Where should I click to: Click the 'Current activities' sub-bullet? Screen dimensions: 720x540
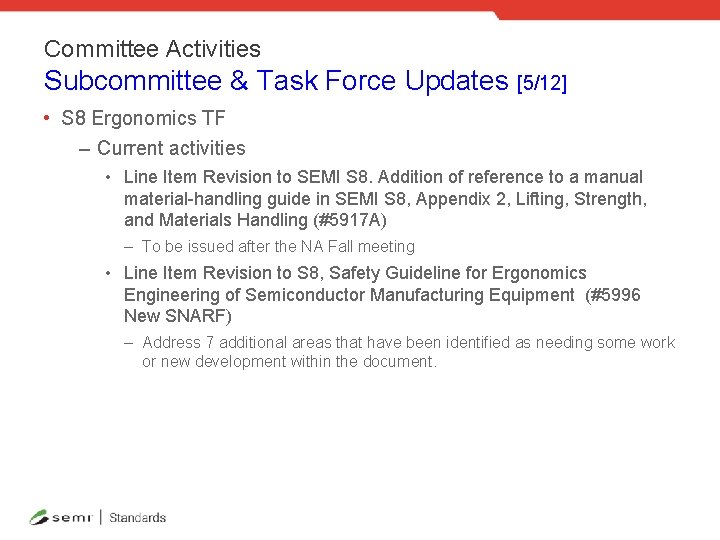(x=171, y=148)
